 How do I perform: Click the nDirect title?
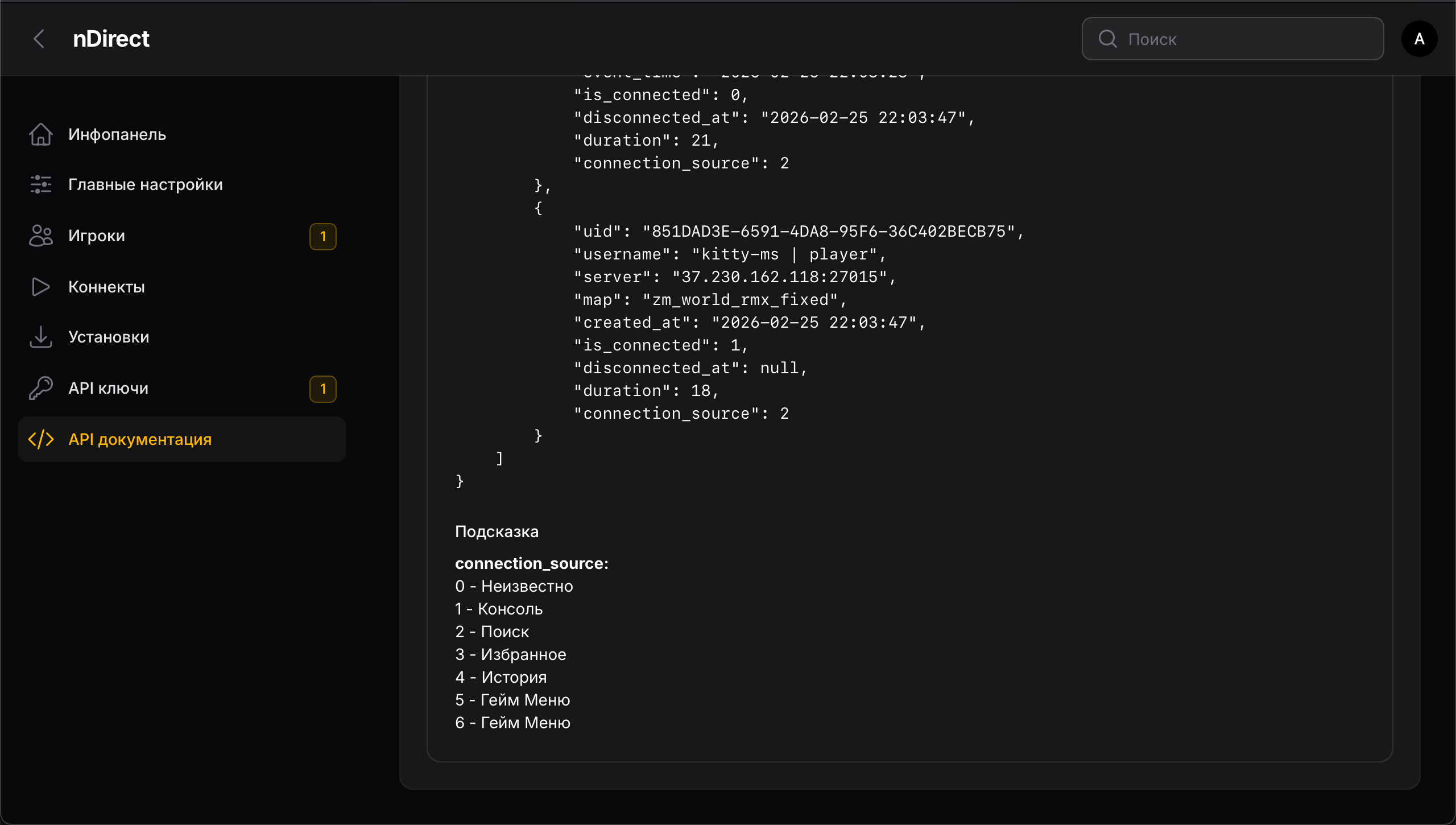pyautogui.click(x=111, y=39)
